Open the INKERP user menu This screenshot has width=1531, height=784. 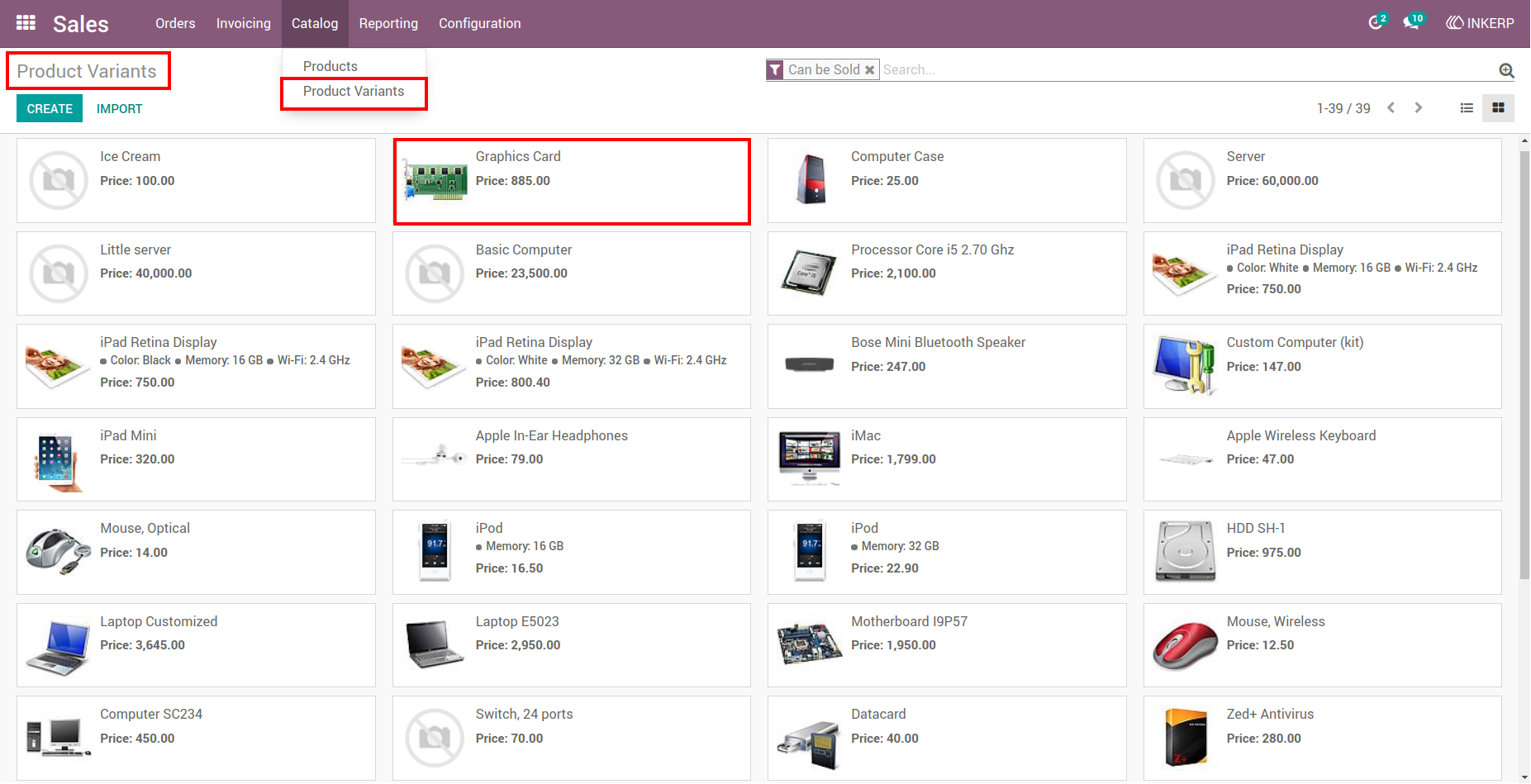pos(1480,23)
